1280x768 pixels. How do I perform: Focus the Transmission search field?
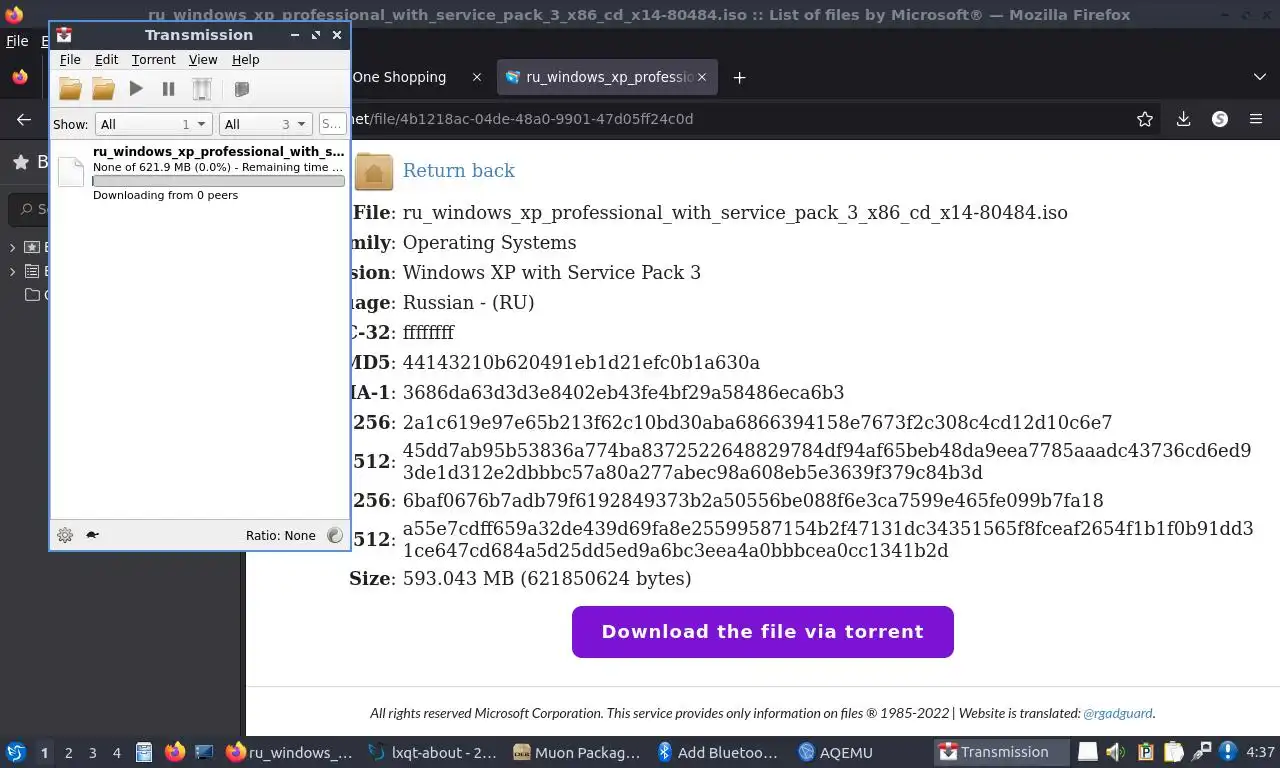click(x=332, y=124)
